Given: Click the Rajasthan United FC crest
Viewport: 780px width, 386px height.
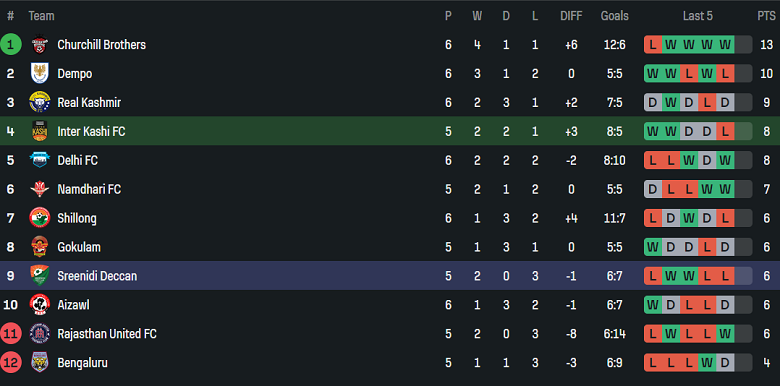Looking at the screenshot, I should tap(39, 333).
